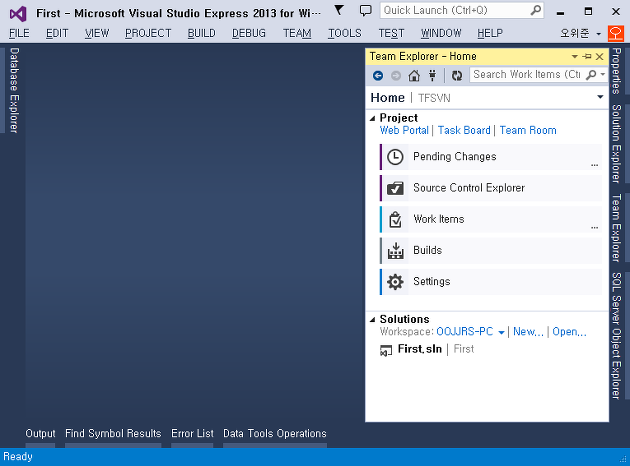The image size is (630, 466).
Task: Open the TEST menu
Action: pyautogui.click(x=391, y=33)
